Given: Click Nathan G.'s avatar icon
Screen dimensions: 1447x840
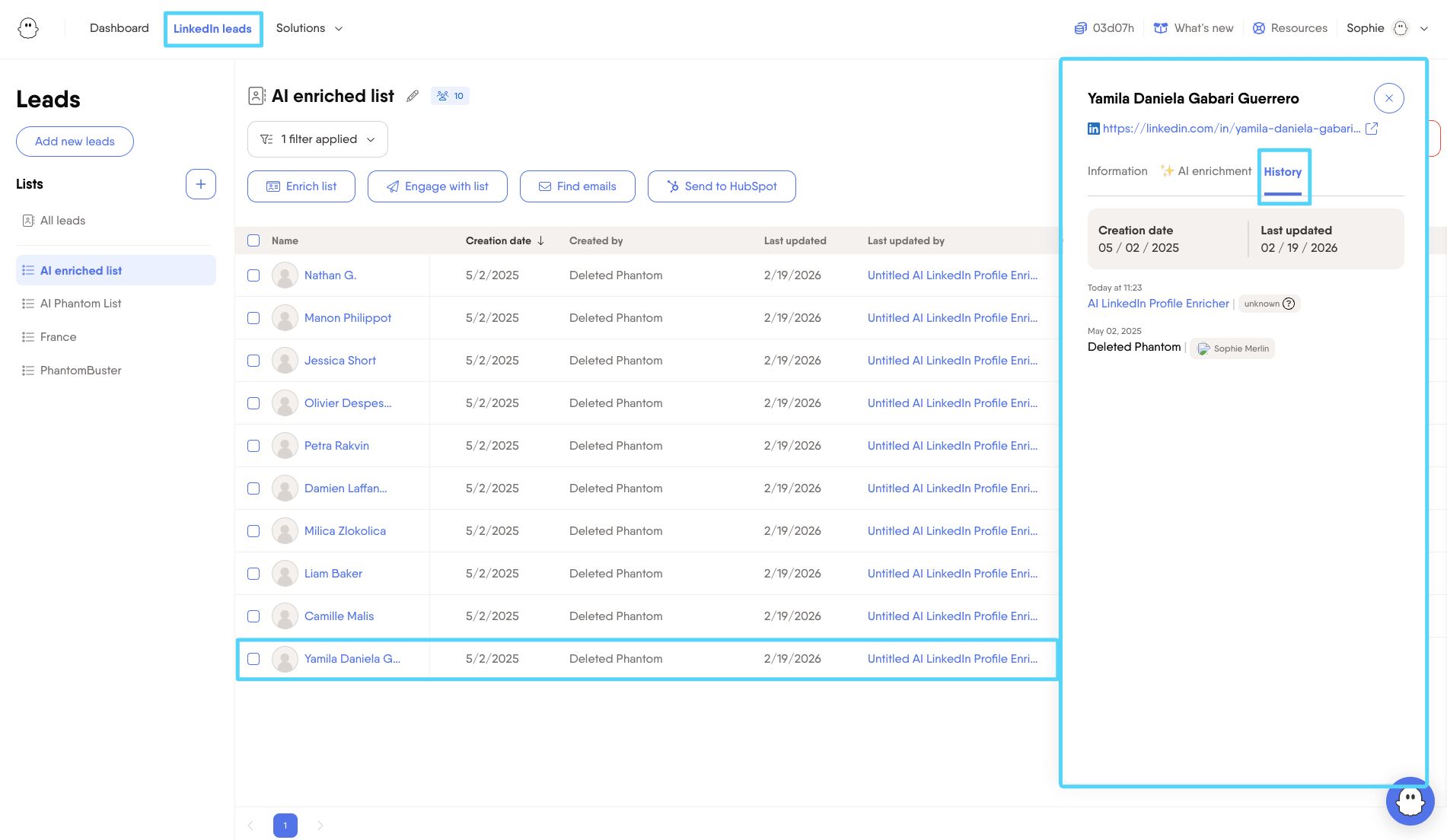Looking at the screenshot, I should [x=285, y=275].
